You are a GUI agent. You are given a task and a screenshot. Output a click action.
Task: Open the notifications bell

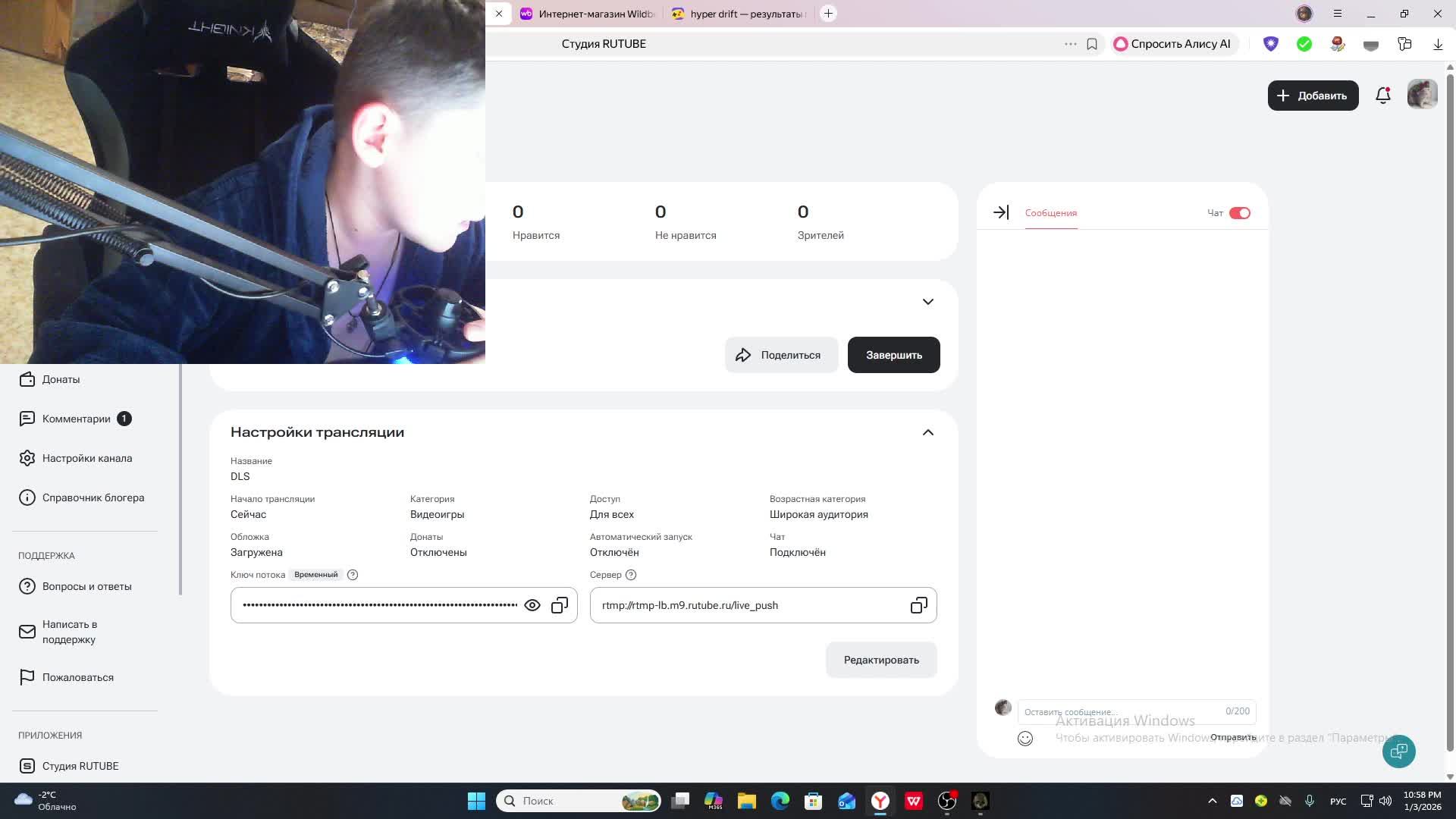[x=1382, y=96]
